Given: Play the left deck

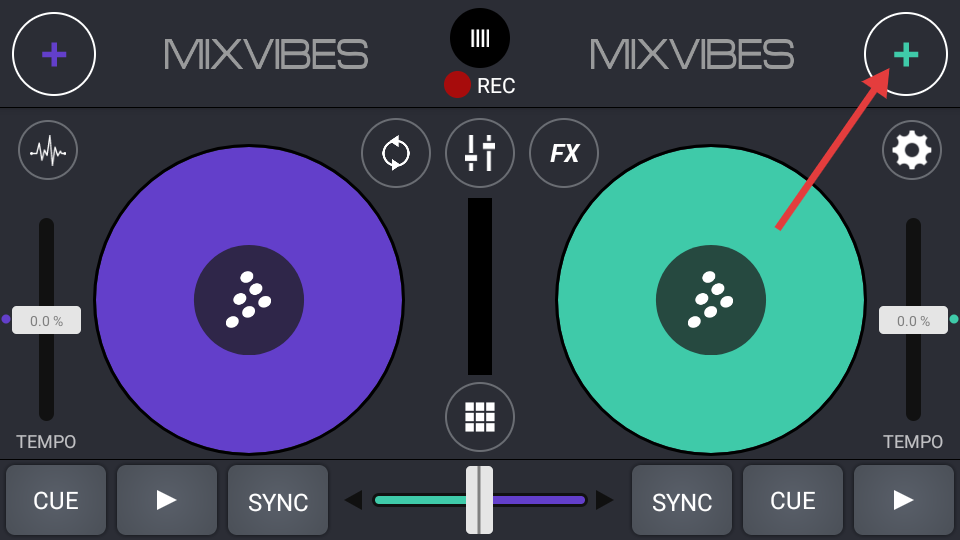Looking at the screenshot, I should tap(167, 500).
